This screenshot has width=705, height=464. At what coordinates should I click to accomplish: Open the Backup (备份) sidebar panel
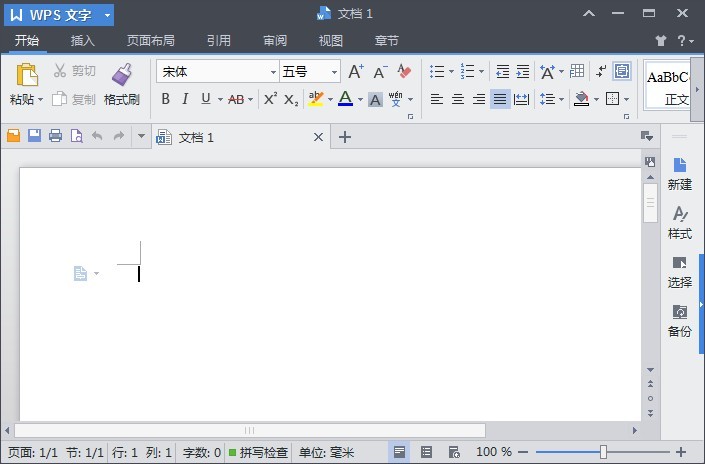coord(679,321)
